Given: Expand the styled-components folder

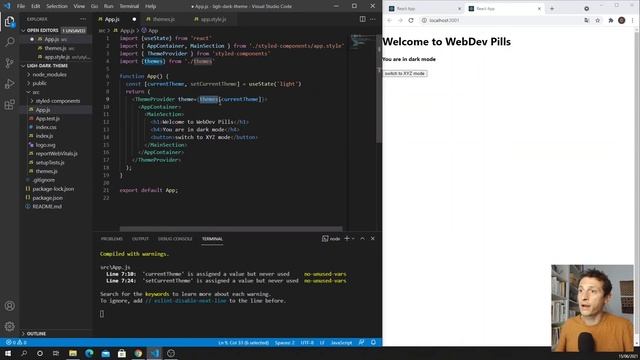Looking at the screenshot, I should pos(58,101).
